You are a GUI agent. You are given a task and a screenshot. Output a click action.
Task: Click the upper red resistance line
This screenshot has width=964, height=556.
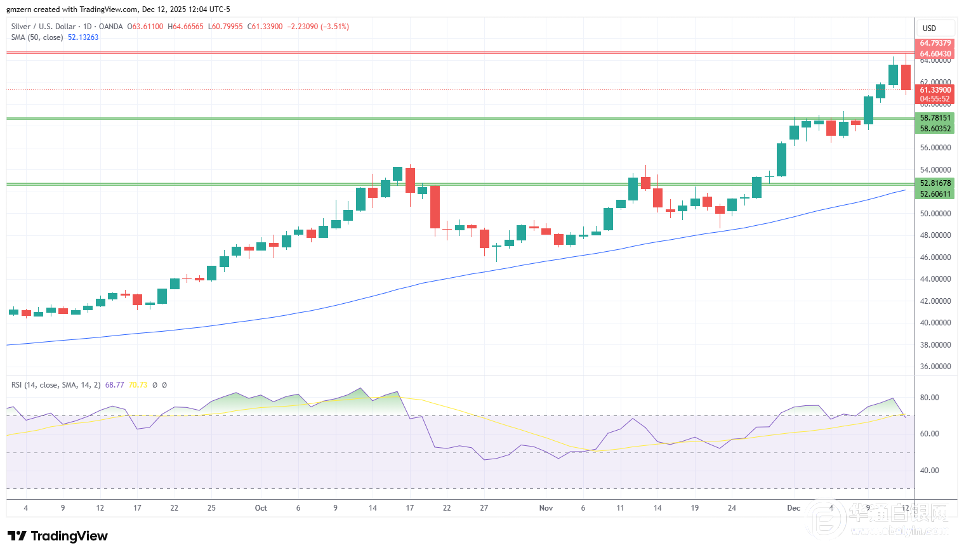tap(450, 52)
